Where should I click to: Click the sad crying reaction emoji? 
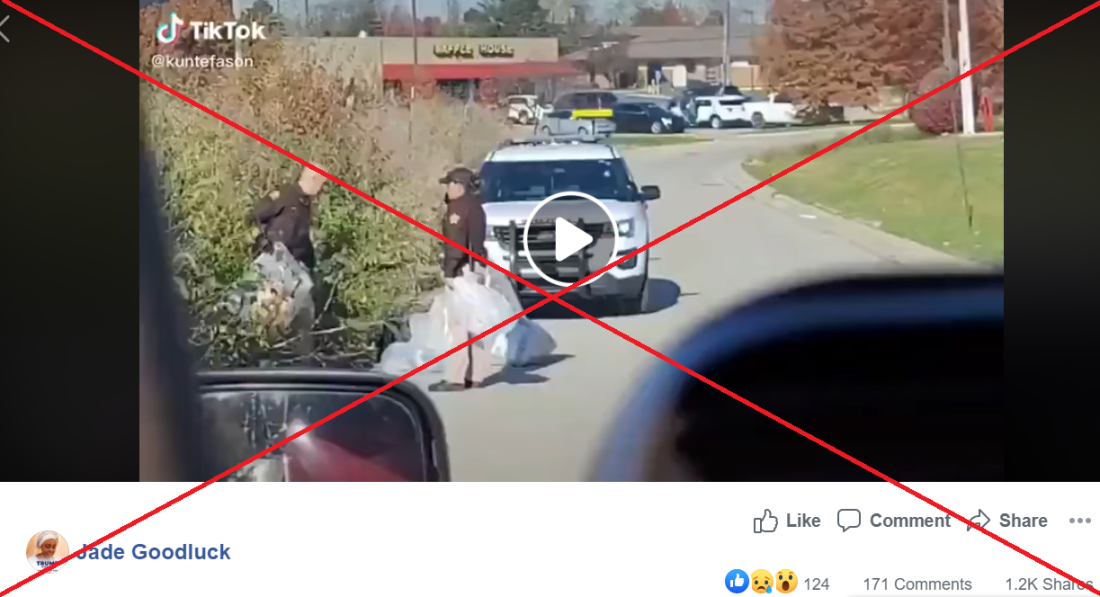click(762, 582)
